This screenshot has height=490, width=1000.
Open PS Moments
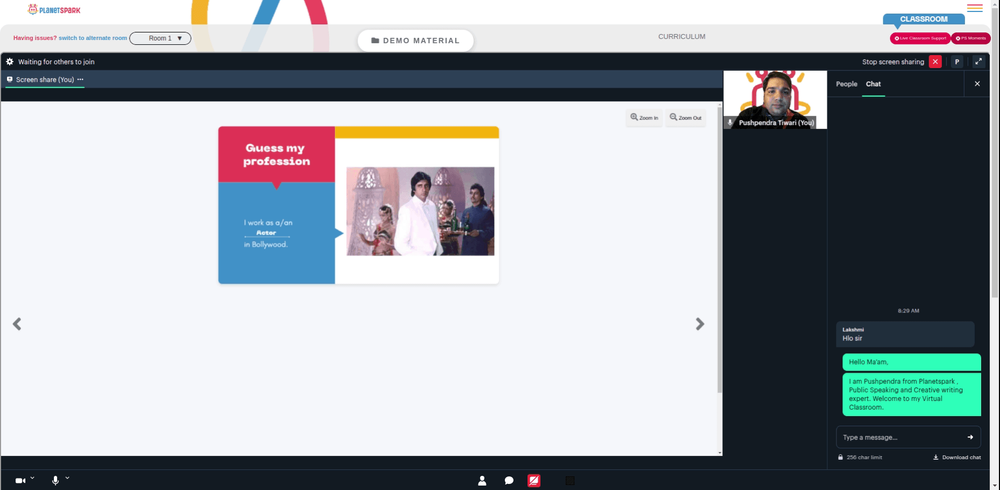tap(971, 38)
